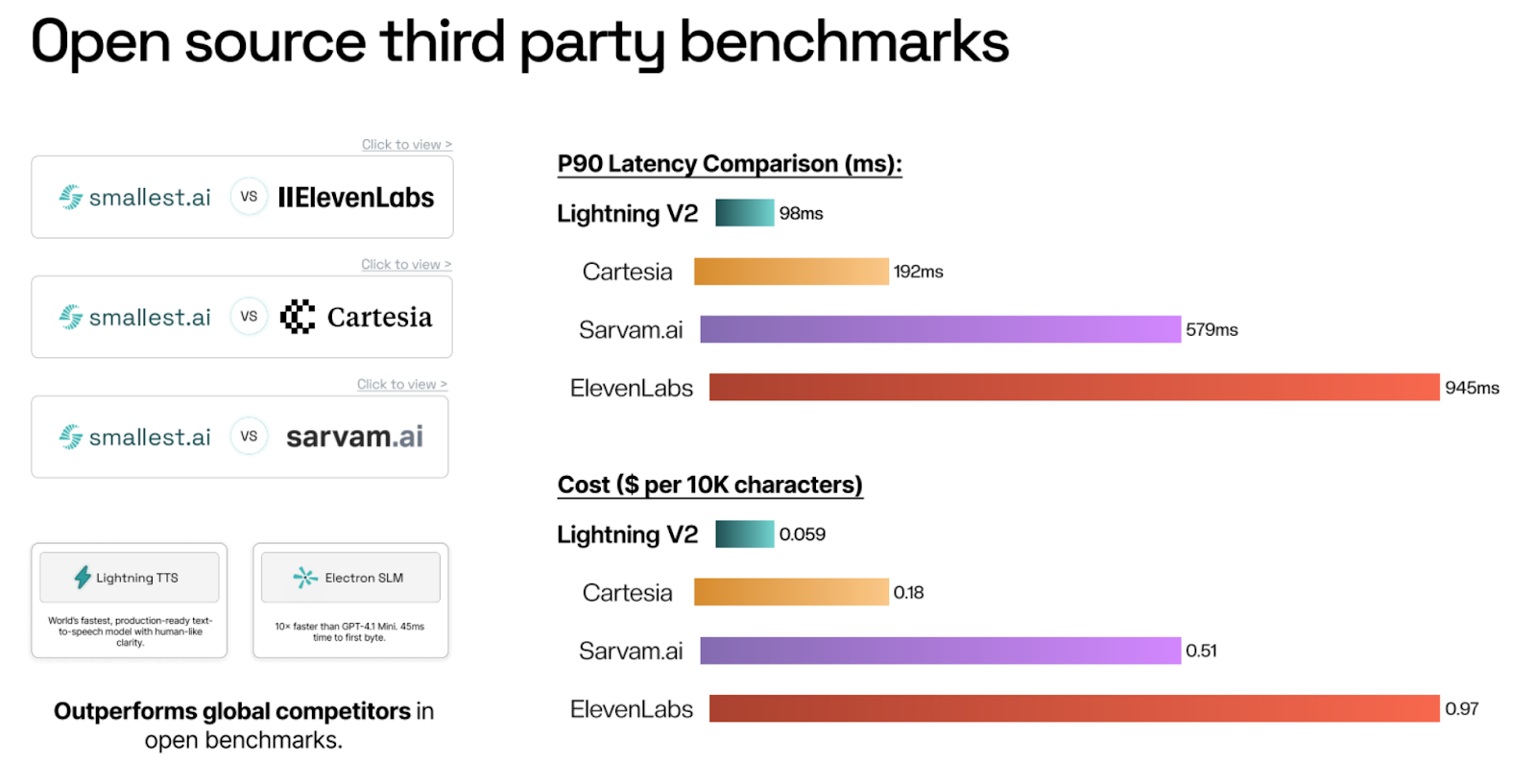Open 'Click to view' above ElevenLabs card
This screenshot has height=784, width=1536.
tap(406, 145)
